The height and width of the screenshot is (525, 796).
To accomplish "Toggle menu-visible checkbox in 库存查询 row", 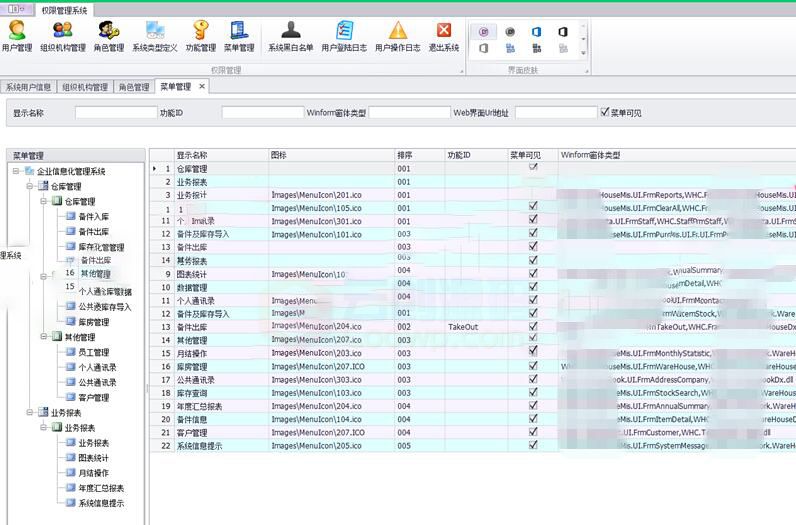I will [533, 392].
